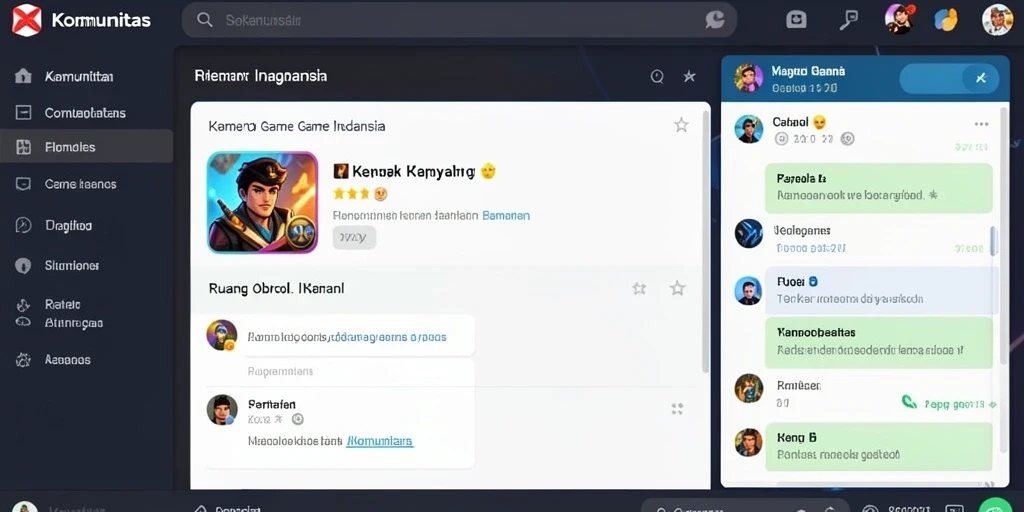The image size is (1024, 512).
Task: Click the star icon in the Riemanr Inagnansia header
Action: (689, 76)
